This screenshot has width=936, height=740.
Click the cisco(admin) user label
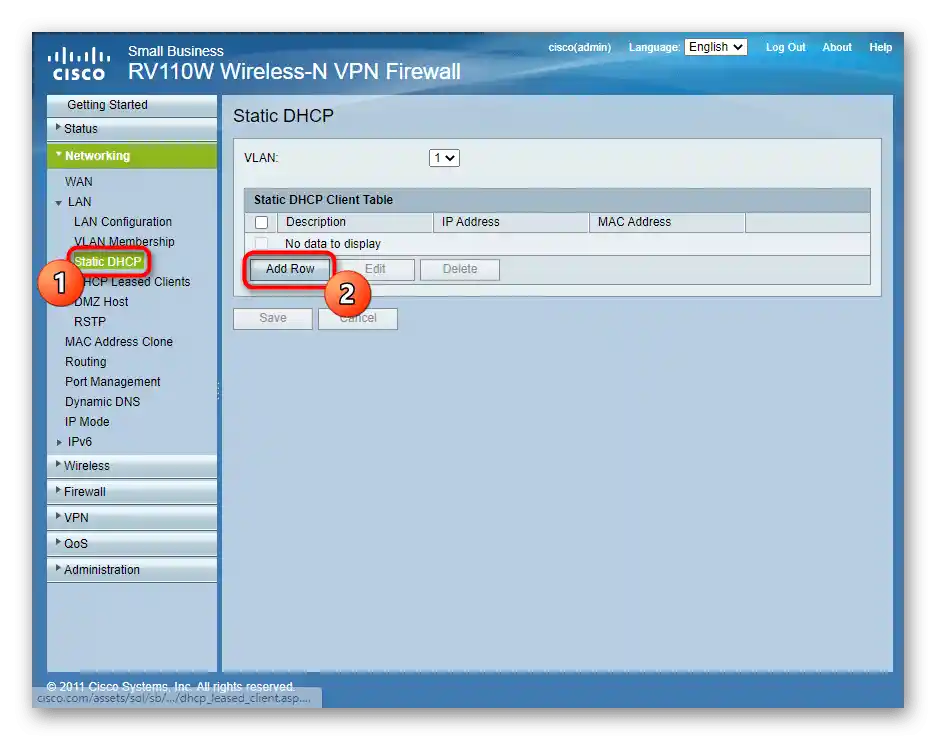click(x=580, y=47)
